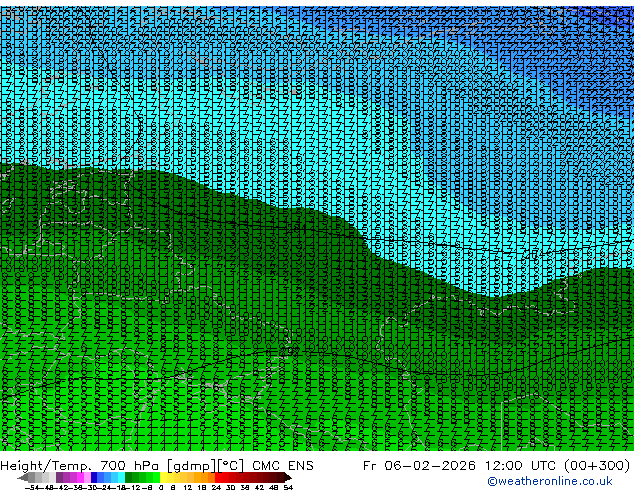Viewport: 634px width, 490px height.
Task: Click the 'Fr 06-02-2026 12:00 UTC' date text
Action: (x=461, y=466)
